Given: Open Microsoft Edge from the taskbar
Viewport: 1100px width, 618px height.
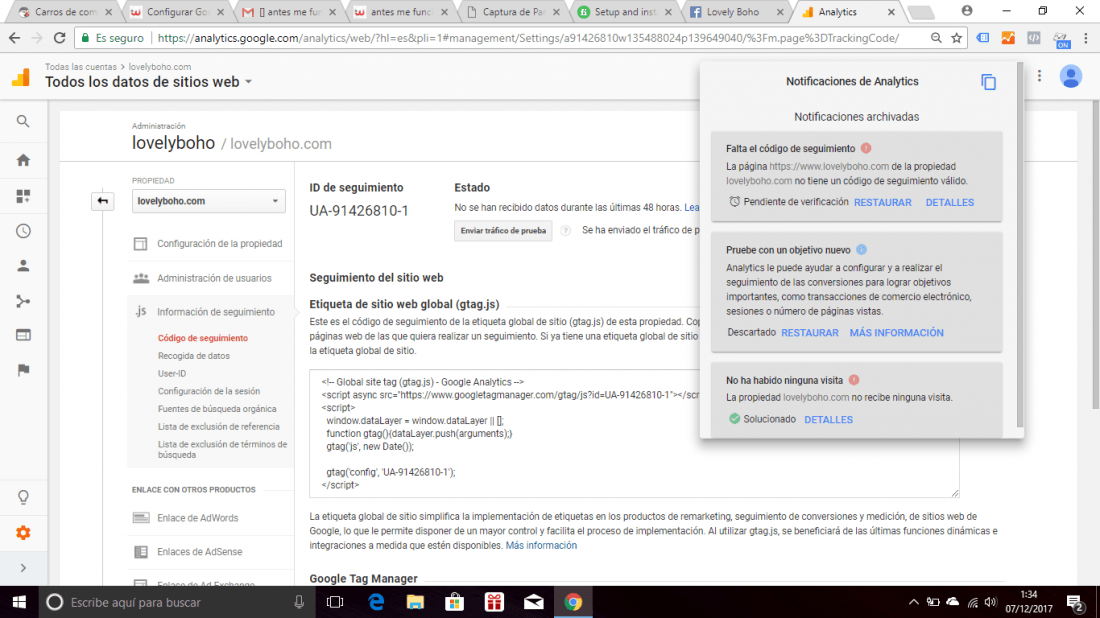Looking at the screenshot, I should pyautogui.click(x=376, y=603).
